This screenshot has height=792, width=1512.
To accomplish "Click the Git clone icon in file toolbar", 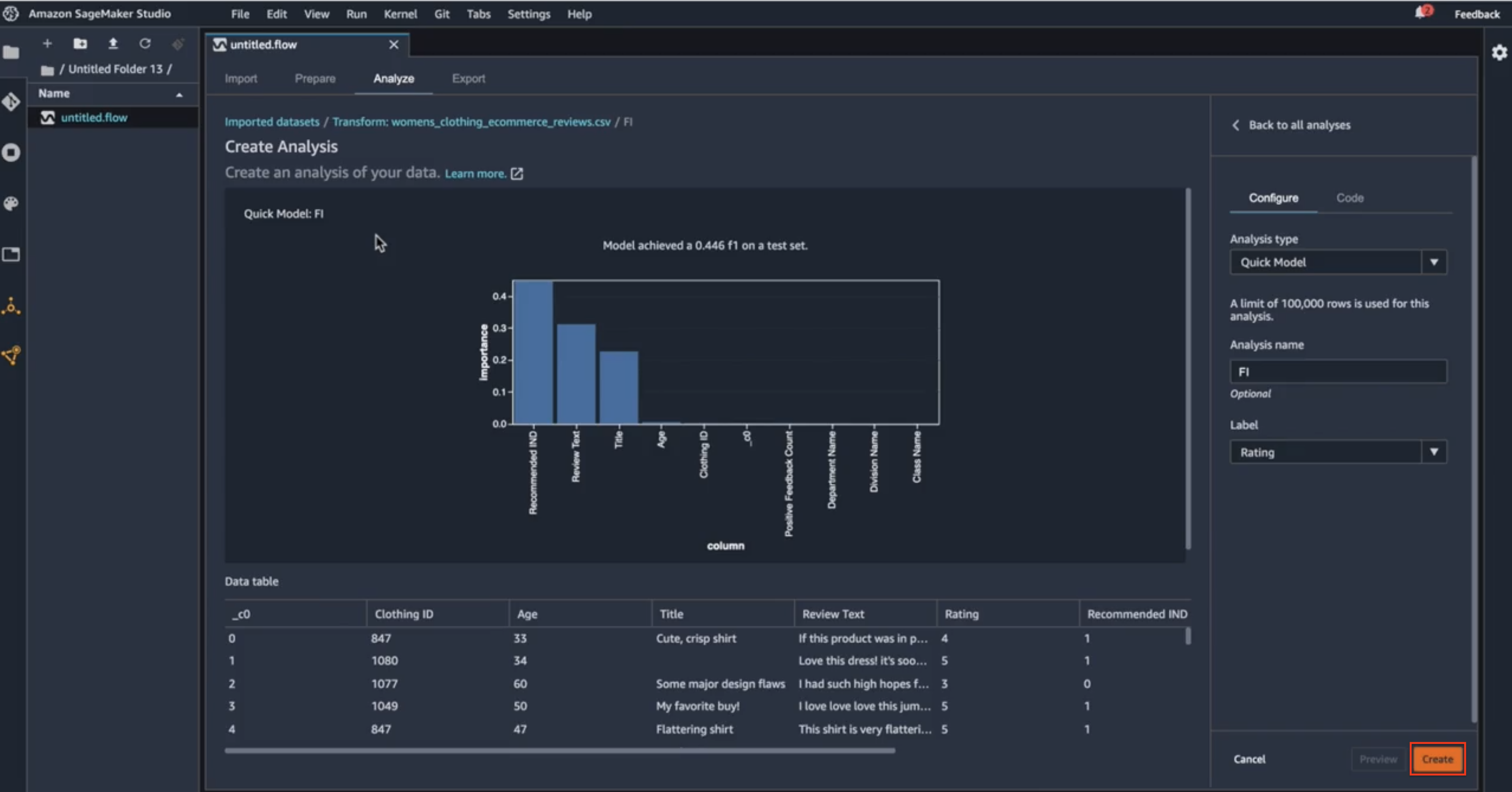I will point(178,43).
